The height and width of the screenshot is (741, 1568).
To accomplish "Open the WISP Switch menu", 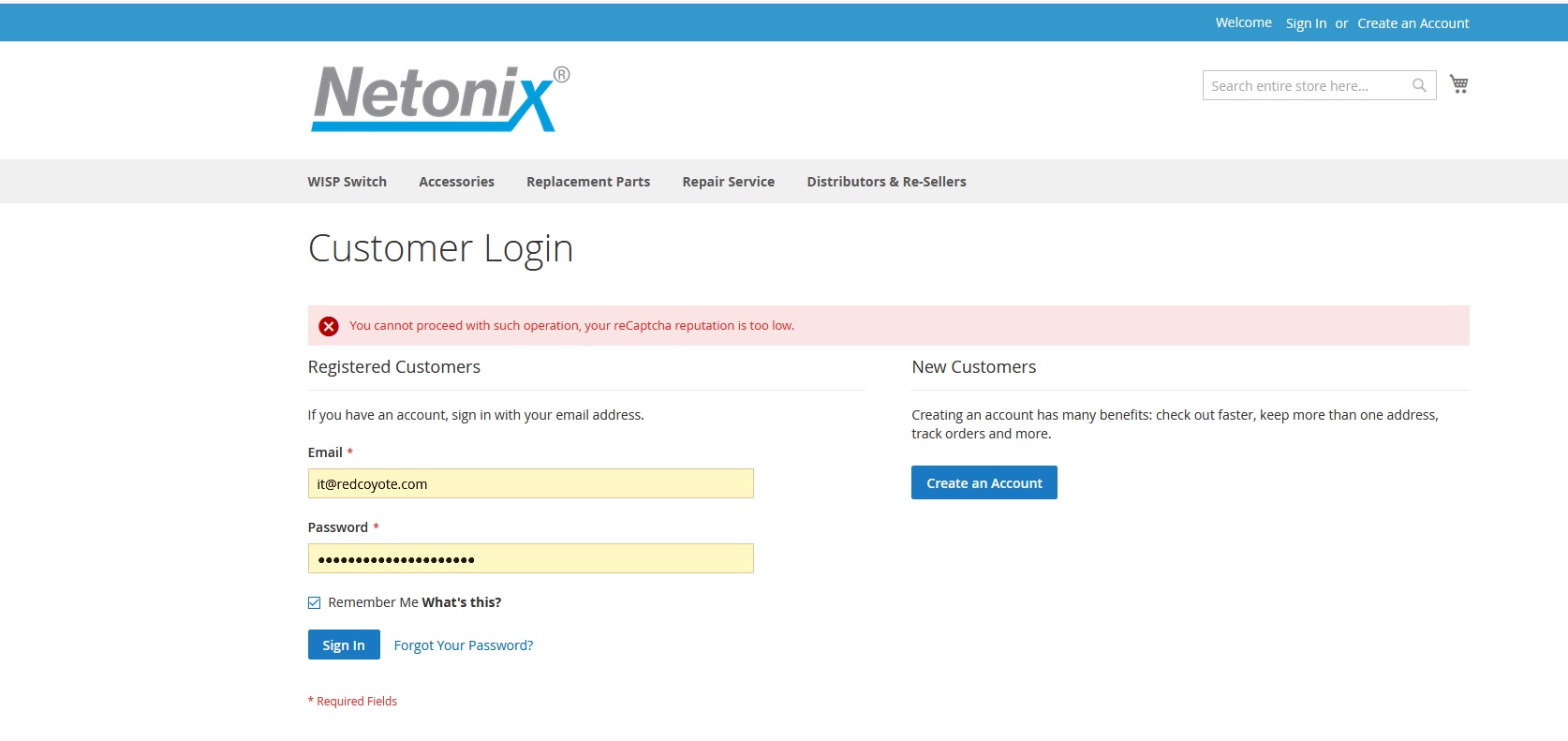I will (x=348, y=182).
